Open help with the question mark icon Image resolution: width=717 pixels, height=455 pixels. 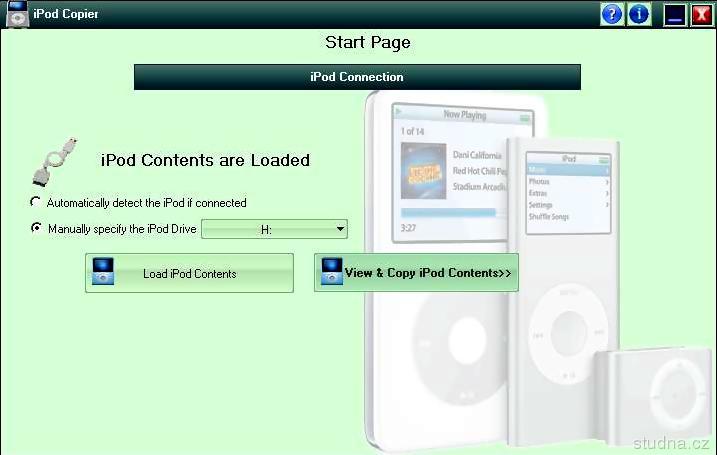tap(612, 14)
